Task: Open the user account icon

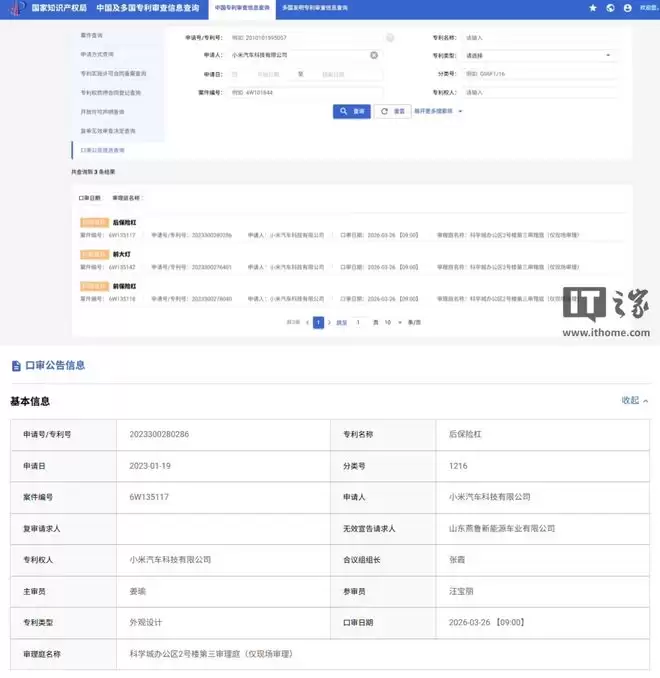Action: pos(627,7)
